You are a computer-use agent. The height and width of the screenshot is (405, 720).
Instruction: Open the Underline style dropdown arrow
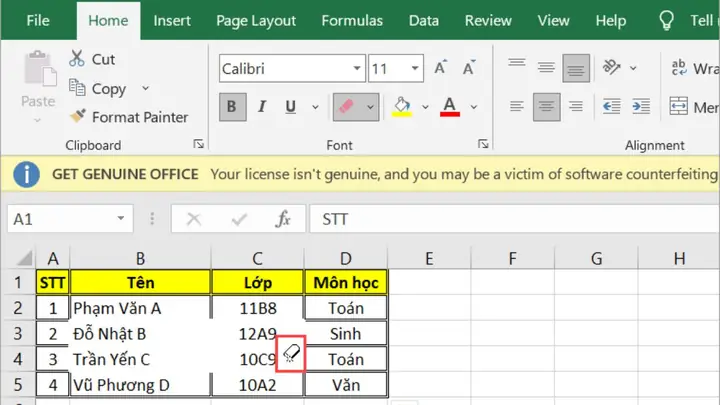tap(315, 107)
